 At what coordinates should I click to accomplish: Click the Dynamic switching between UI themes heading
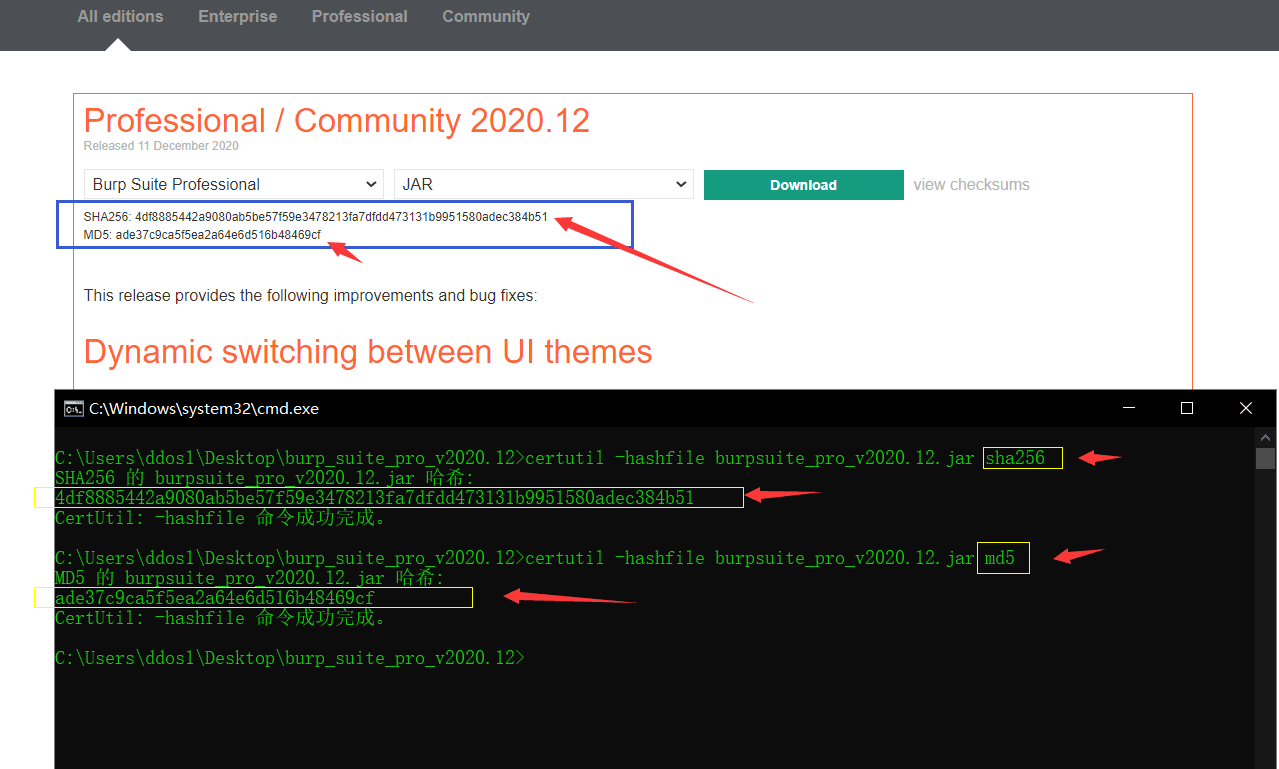click(x=368, y=352)
